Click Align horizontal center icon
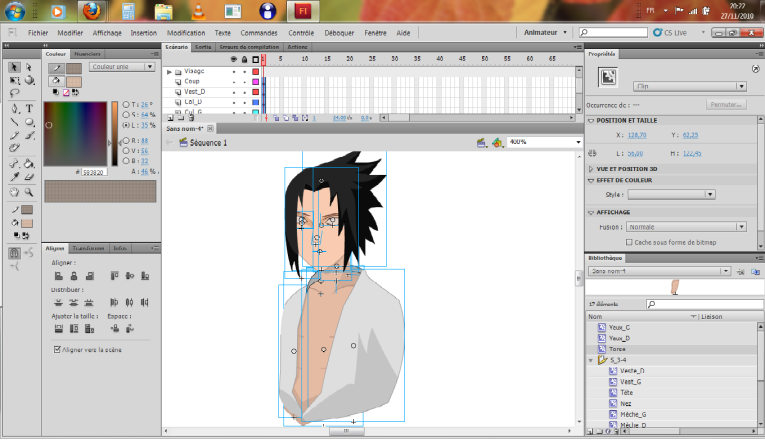Image resolution: width=765 pixels, height=441 pixels. pyautogui.click(x=74, y=276)
